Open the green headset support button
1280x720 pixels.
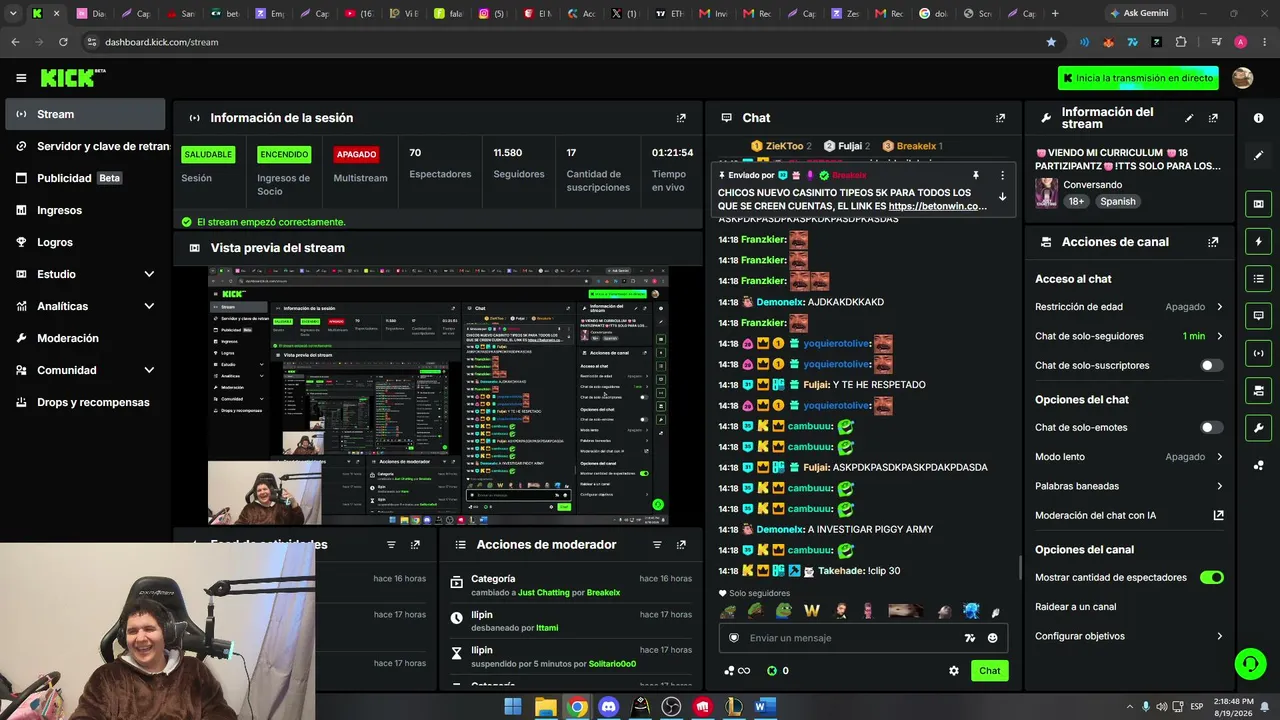(1249, 663)
